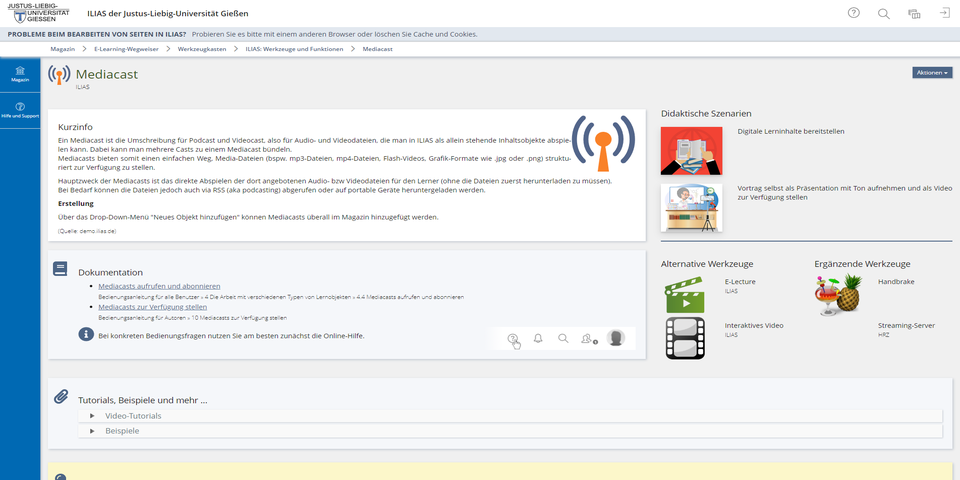Click the paperclip icon beside Tutorials heading
The height and width of the screenshot is (480, 960).
(x=60, y=396)
